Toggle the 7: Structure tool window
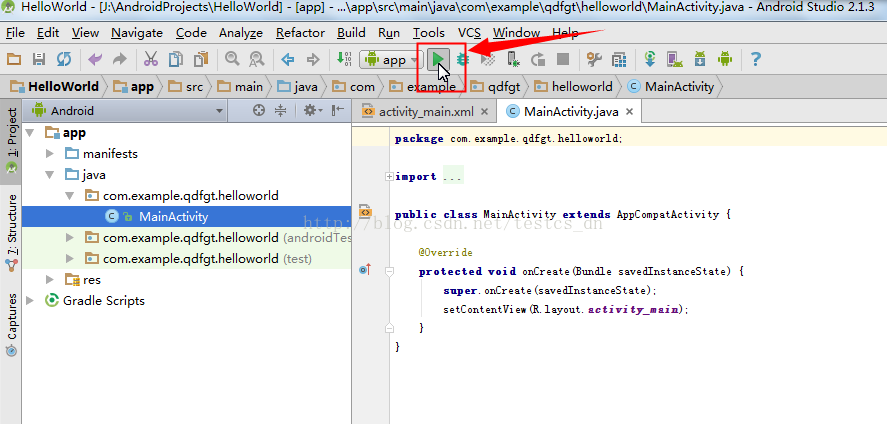 (x=11, y=231)
